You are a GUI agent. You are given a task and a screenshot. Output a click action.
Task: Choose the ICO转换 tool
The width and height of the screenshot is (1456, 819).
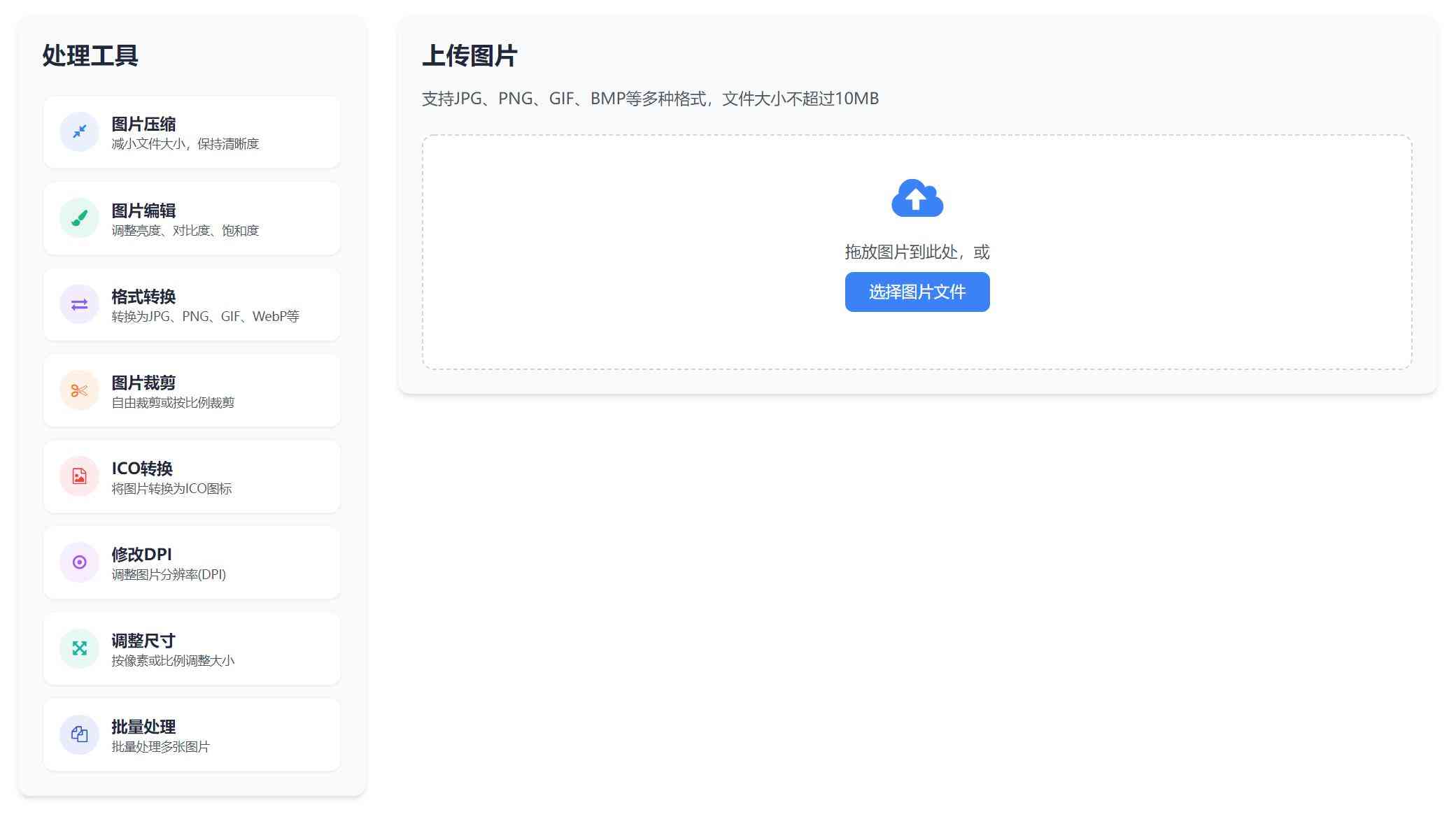pos(192,477)
